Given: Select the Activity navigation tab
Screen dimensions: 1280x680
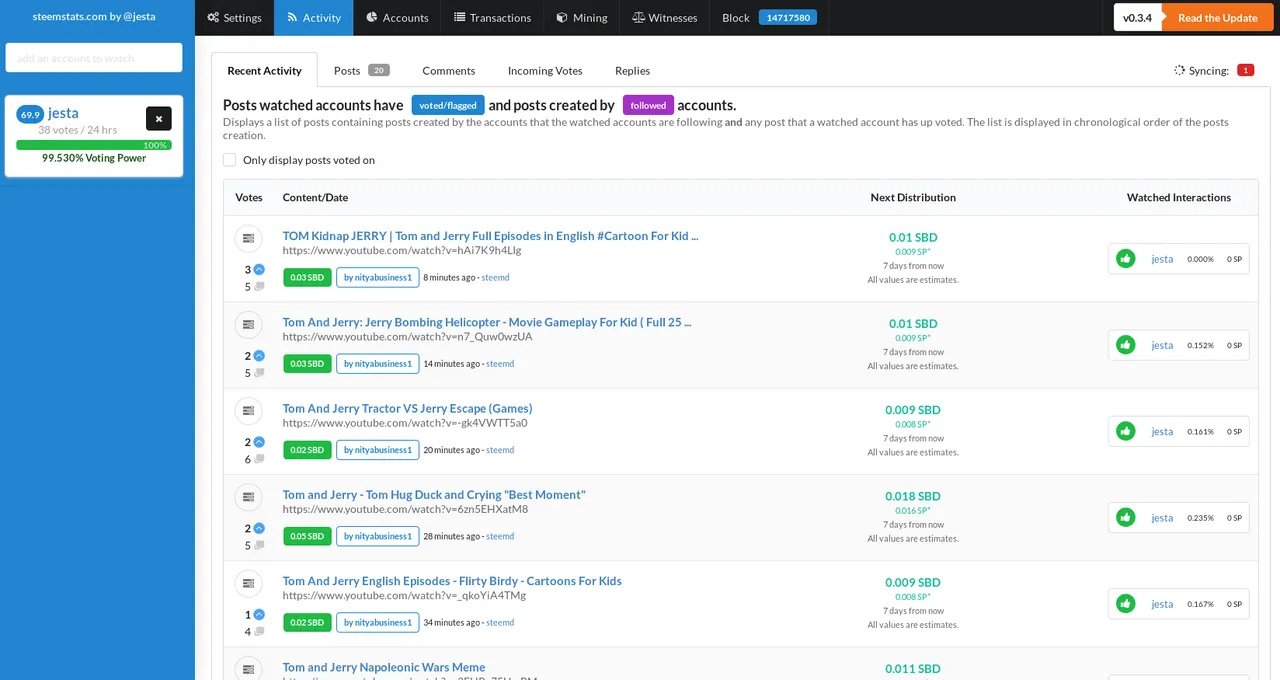Looking at the screenshot, I should [x=313, y=18].
